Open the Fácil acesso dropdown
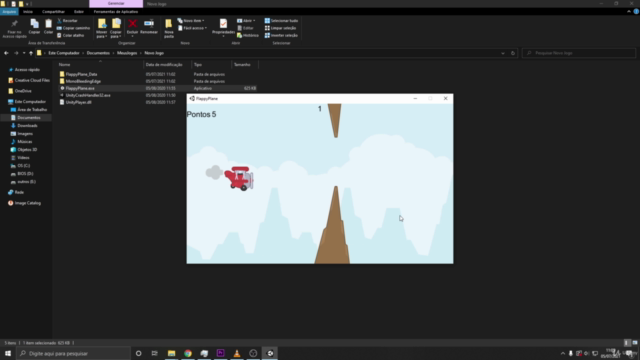The image size is (640, 360). [193, 28]
